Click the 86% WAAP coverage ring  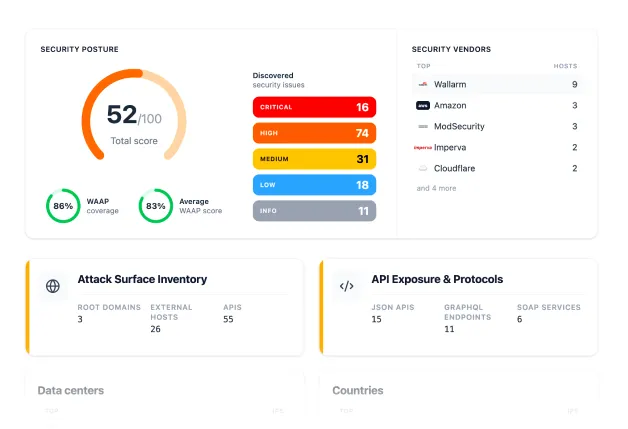coord(63,206)
